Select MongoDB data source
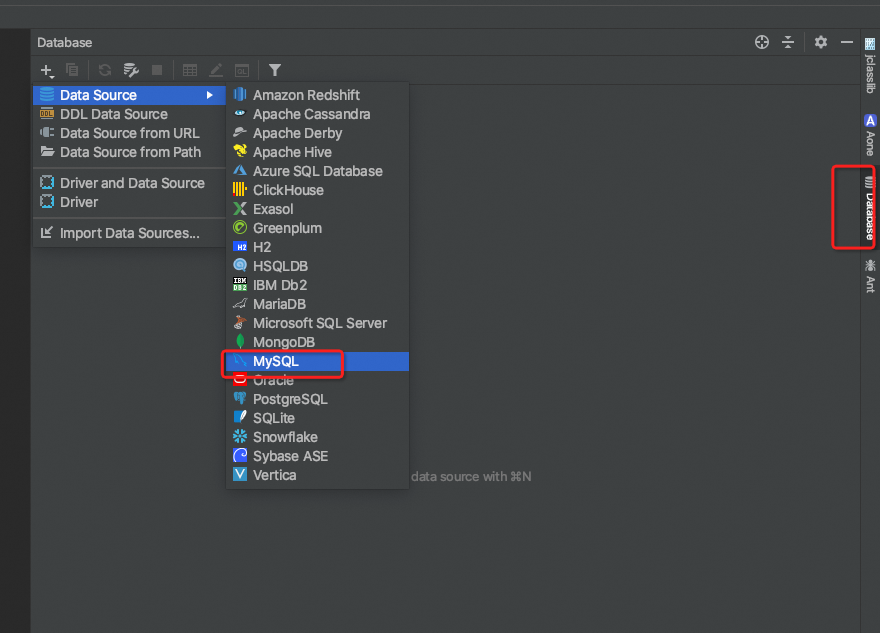Screen dimensions: 880x633 tap(318, 342)
